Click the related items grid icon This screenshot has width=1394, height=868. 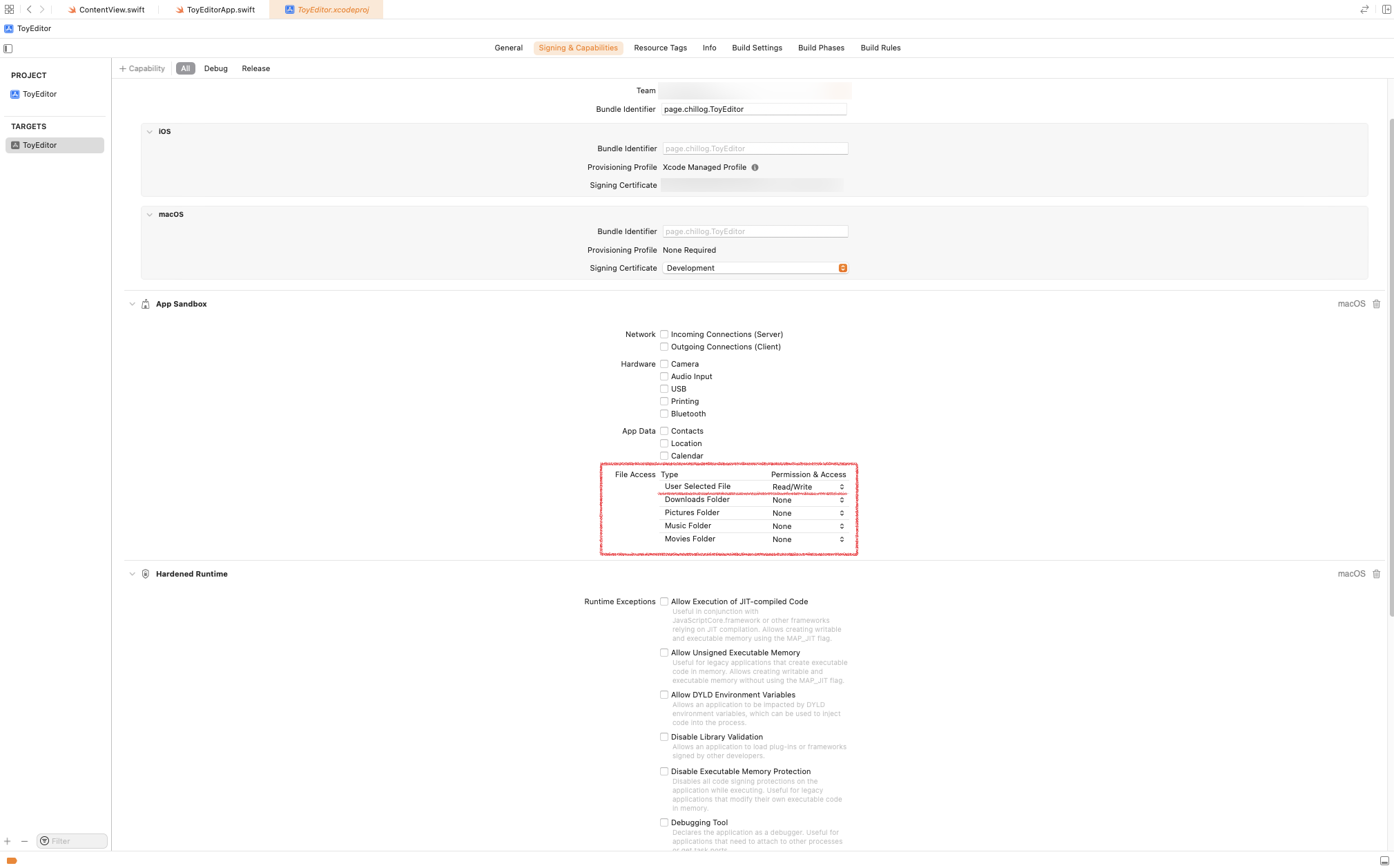click(x=9, y=10)
